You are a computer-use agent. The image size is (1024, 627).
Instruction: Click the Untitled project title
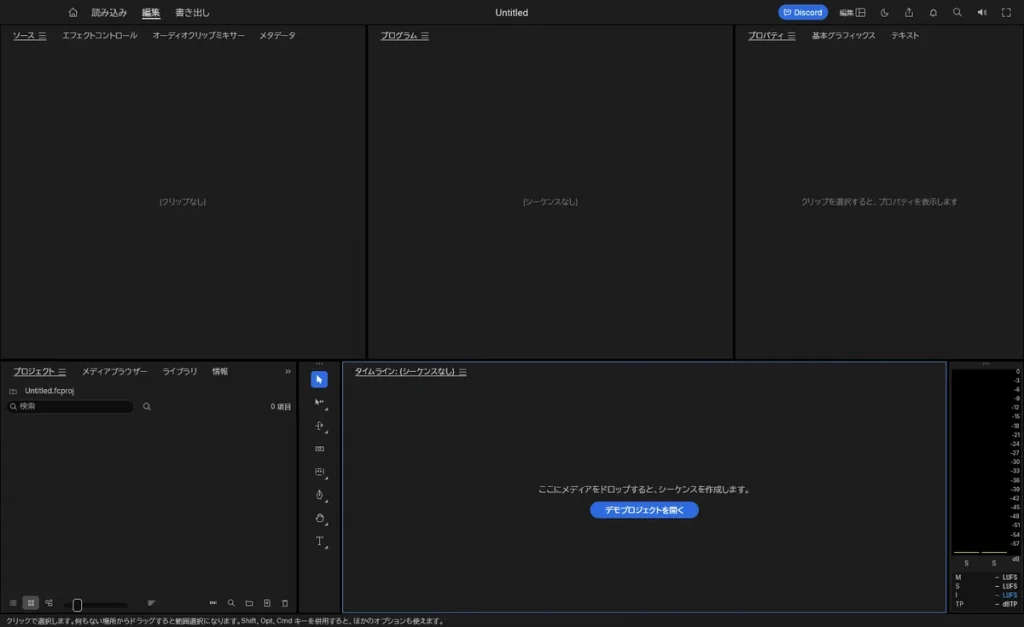pos(511,12)
